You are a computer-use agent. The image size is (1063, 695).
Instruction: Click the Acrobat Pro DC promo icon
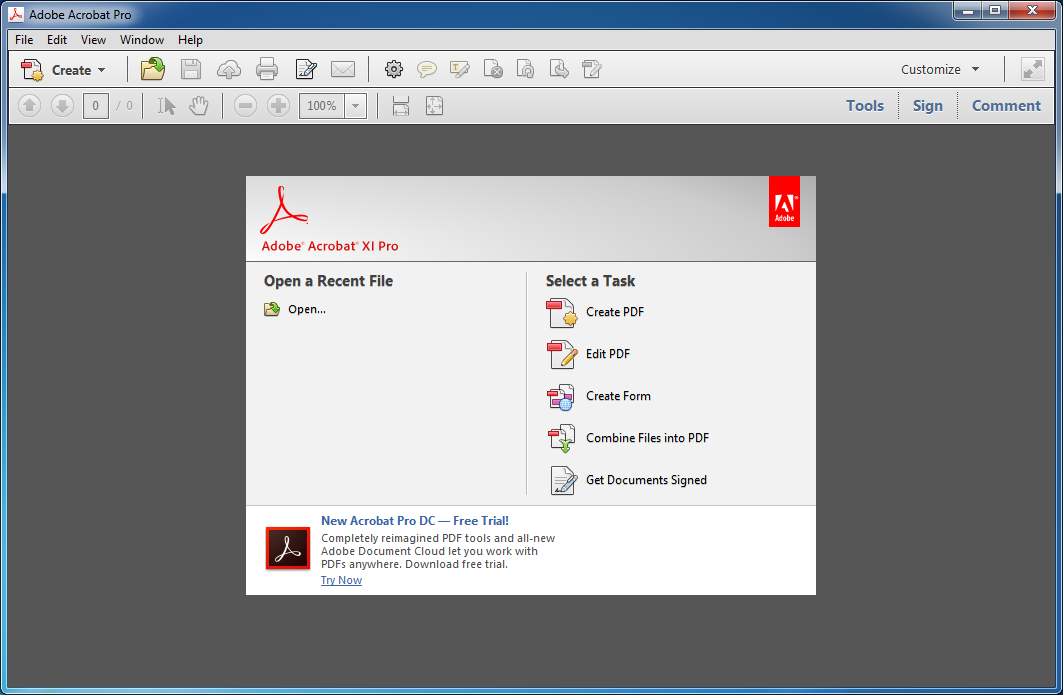tap(288, 548)
